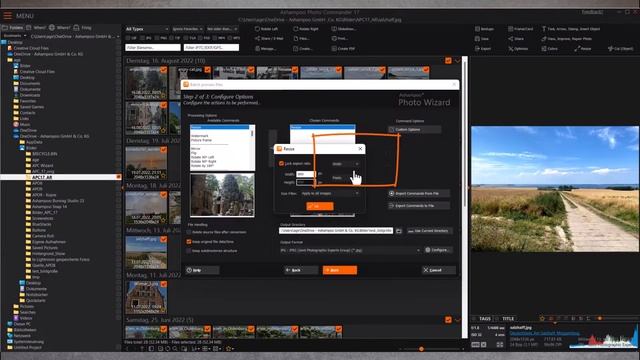This screenshot has width=640, height=360.
Task: Click the grid view icon in info panel
Action: tap(500, 345)
